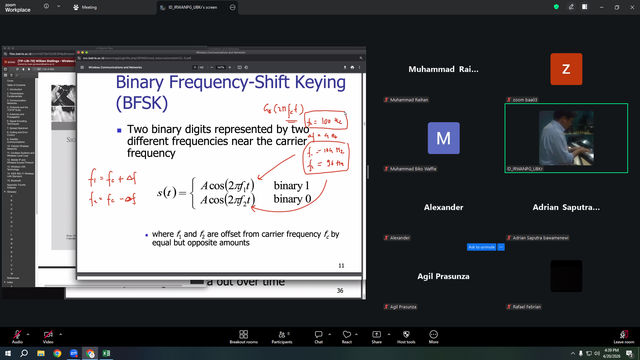Click the Muhammad Raihan name label
The width and height of the screenshot is (640, 360).
[406, 100]
